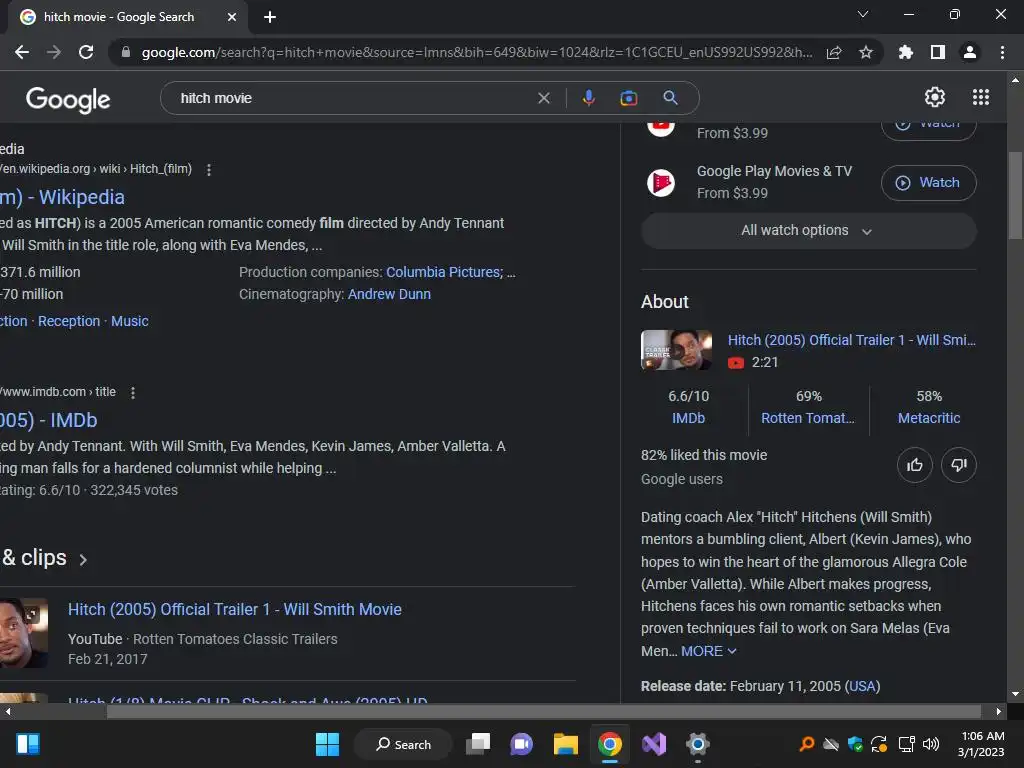Open the Columbia Pictures link

[x=444, y=272]
